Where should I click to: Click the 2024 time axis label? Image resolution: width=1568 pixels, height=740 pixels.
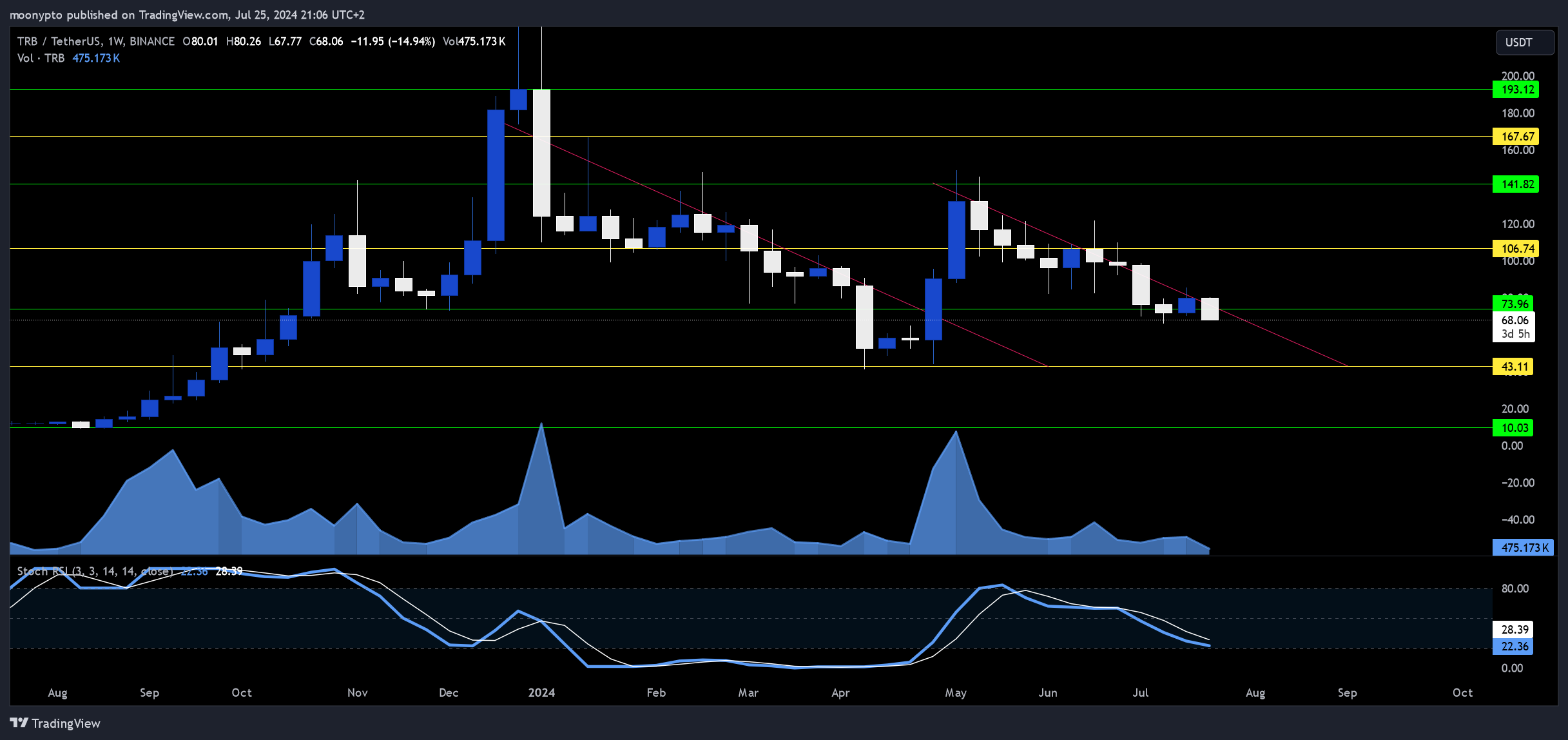(541, 692)
